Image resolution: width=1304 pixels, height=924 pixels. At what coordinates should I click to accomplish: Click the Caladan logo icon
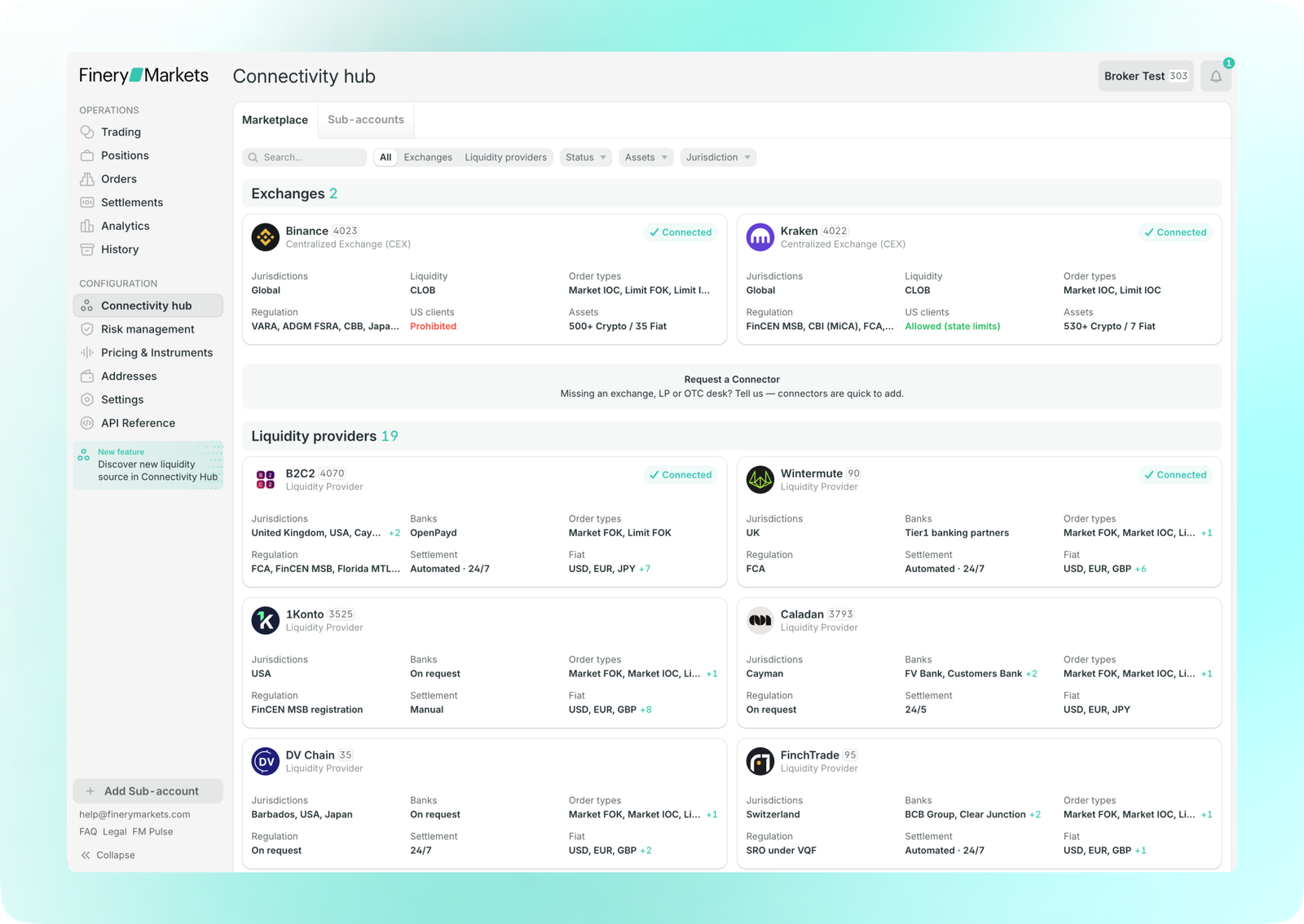click(760, 620)
